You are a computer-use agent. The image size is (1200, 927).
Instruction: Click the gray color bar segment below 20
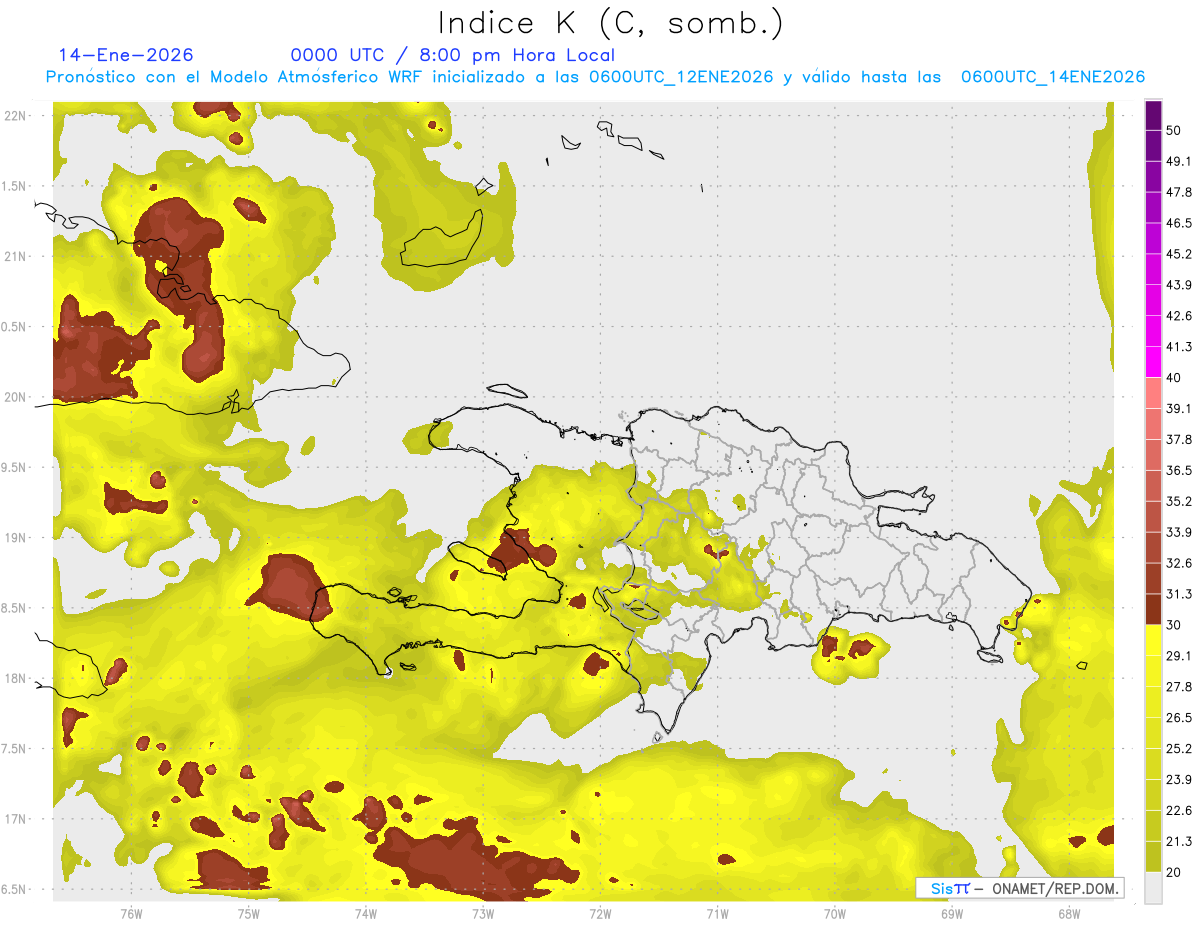click(x=1153, y=888)
